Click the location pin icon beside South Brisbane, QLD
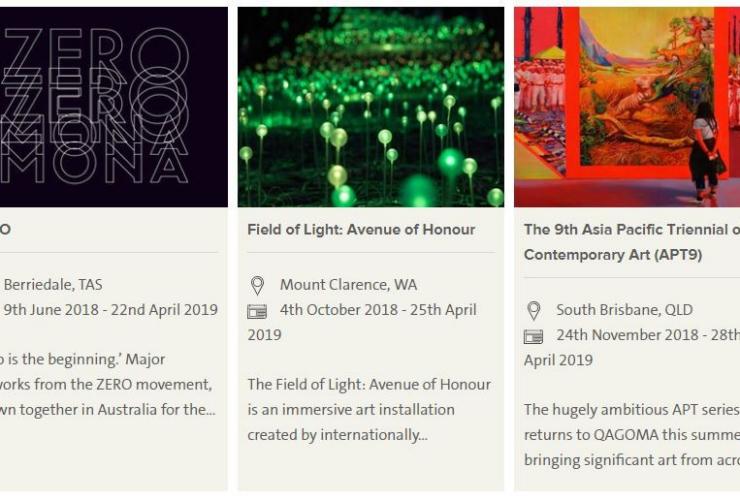This screenshot has height=500, width=740. point(534,311)
